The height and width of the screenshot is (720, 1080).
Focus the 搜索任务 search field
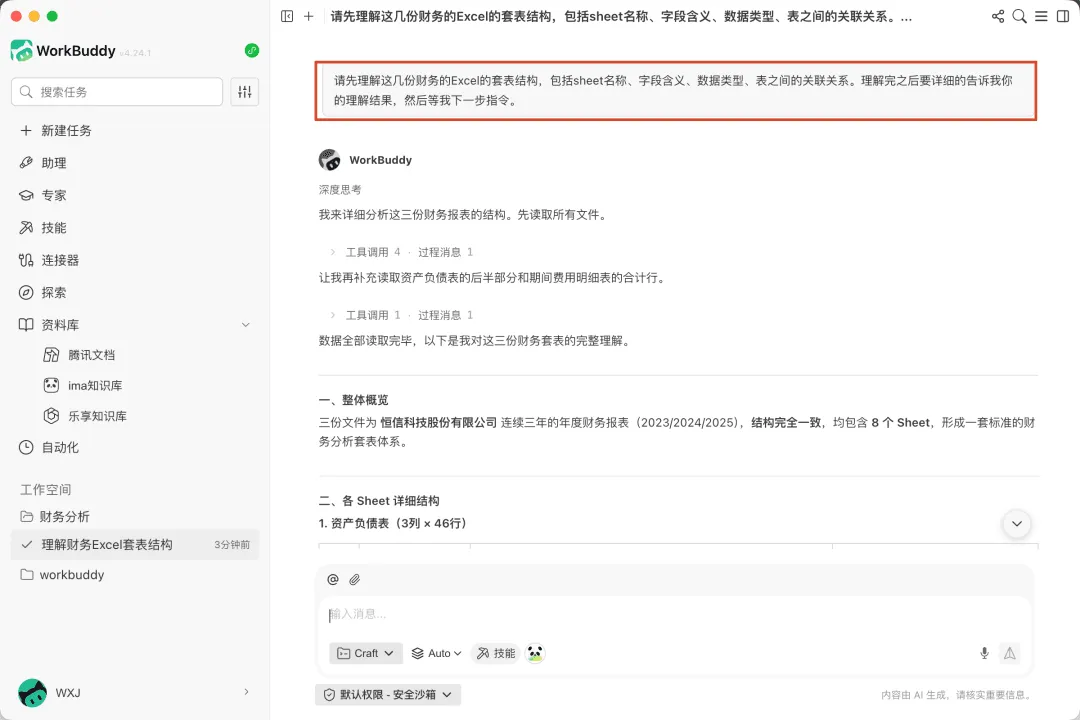click(117, 92)
